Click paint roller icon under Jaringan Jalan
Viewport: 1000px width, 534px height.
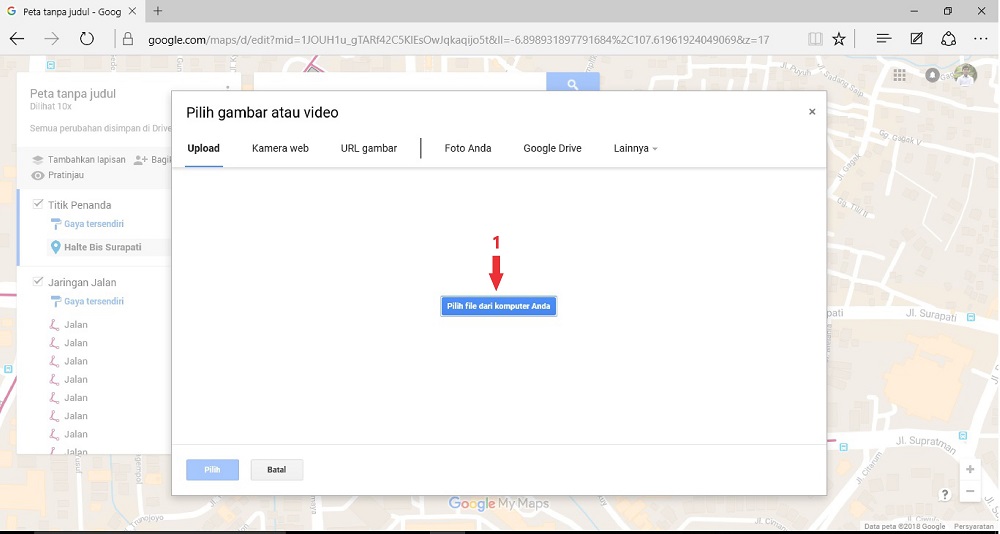tap(55, 301)
